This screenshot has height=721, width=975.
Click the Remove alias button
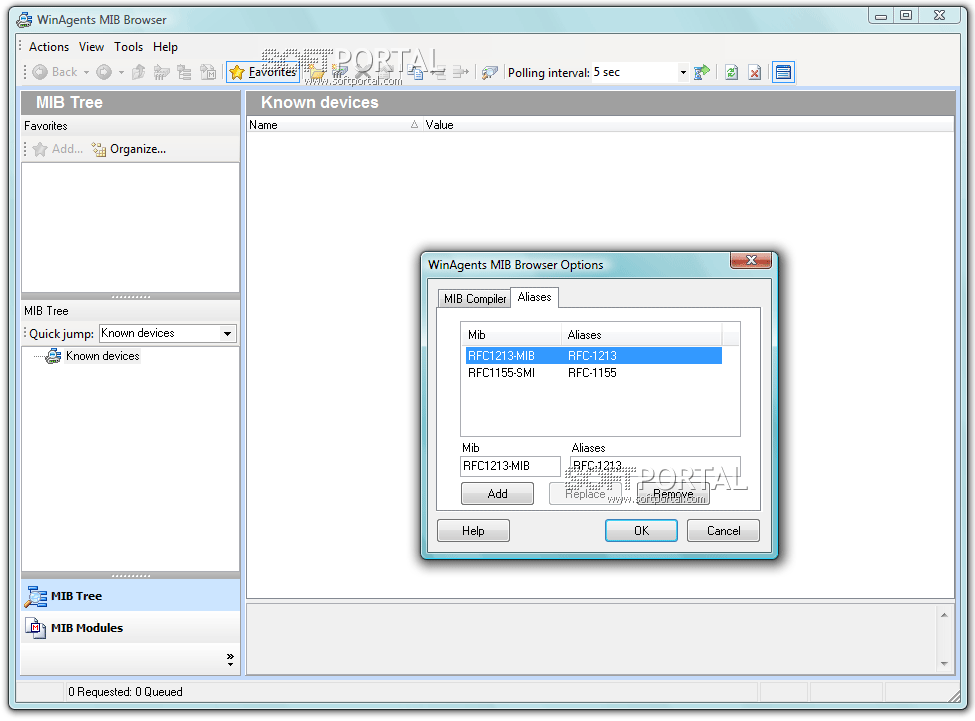coord(673,494)
